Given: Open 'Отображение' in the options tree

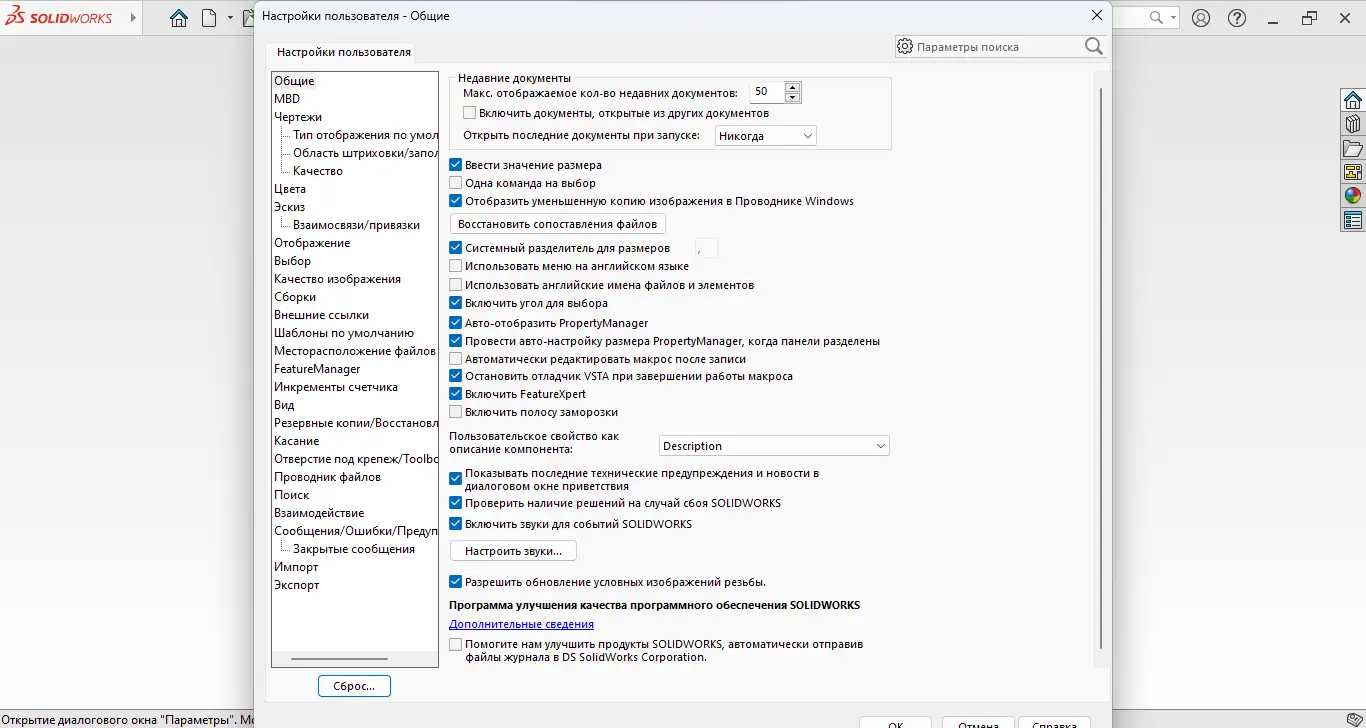Looking at the screenshot, I should click(x=312, y=243).
